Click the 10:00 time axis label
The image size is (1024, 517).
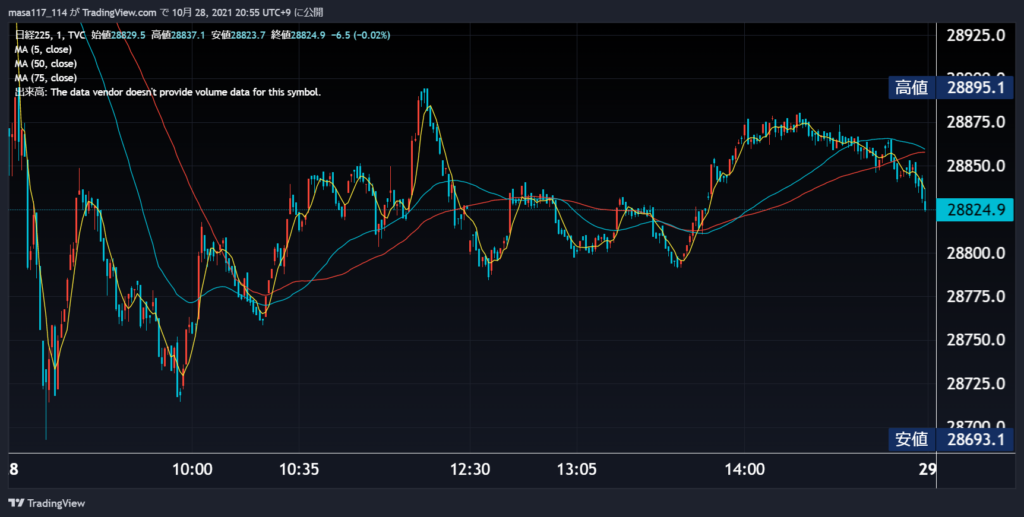(x=192, y=469)
